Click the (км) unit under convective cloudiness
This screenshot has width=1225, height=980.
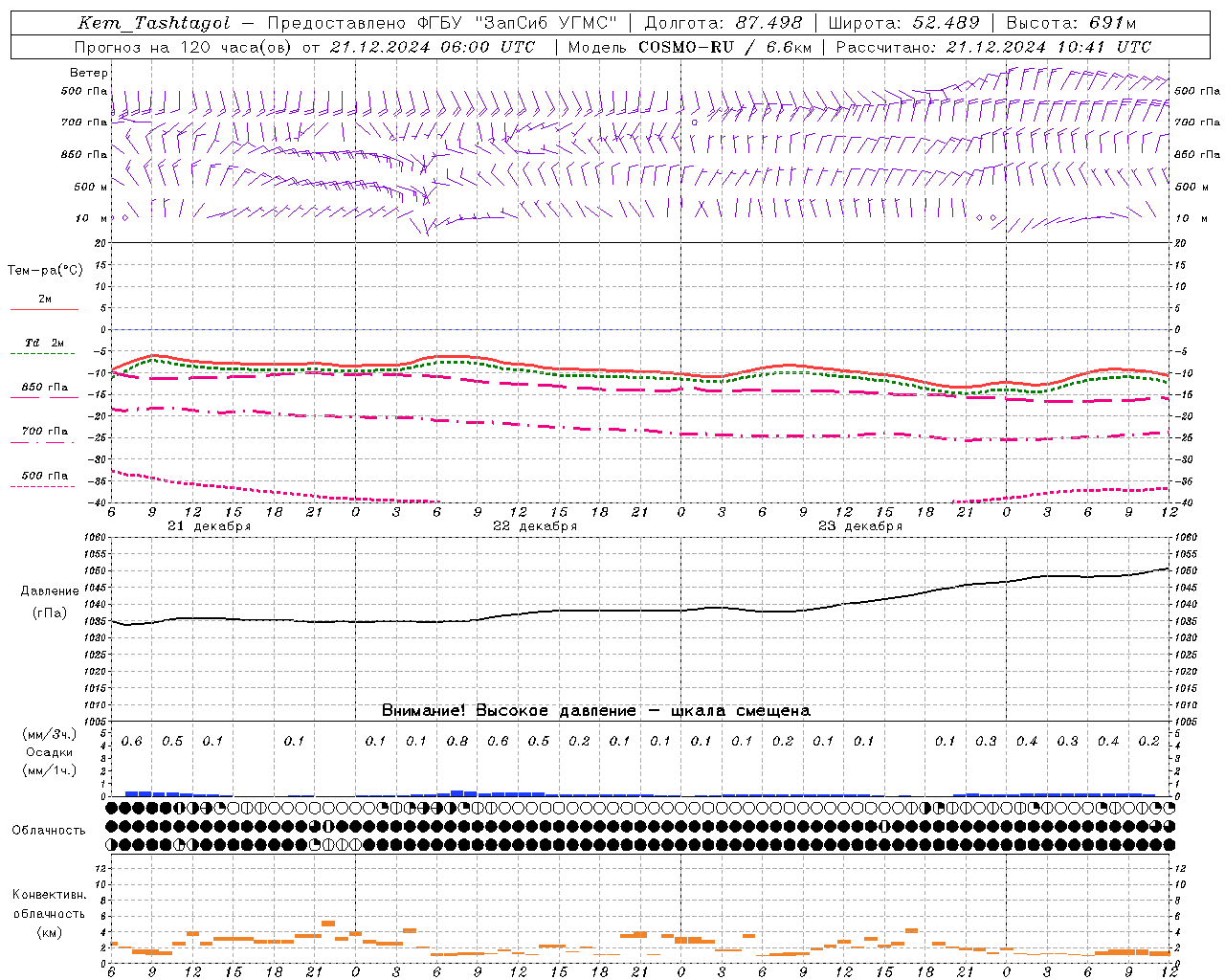pos(50,932)
